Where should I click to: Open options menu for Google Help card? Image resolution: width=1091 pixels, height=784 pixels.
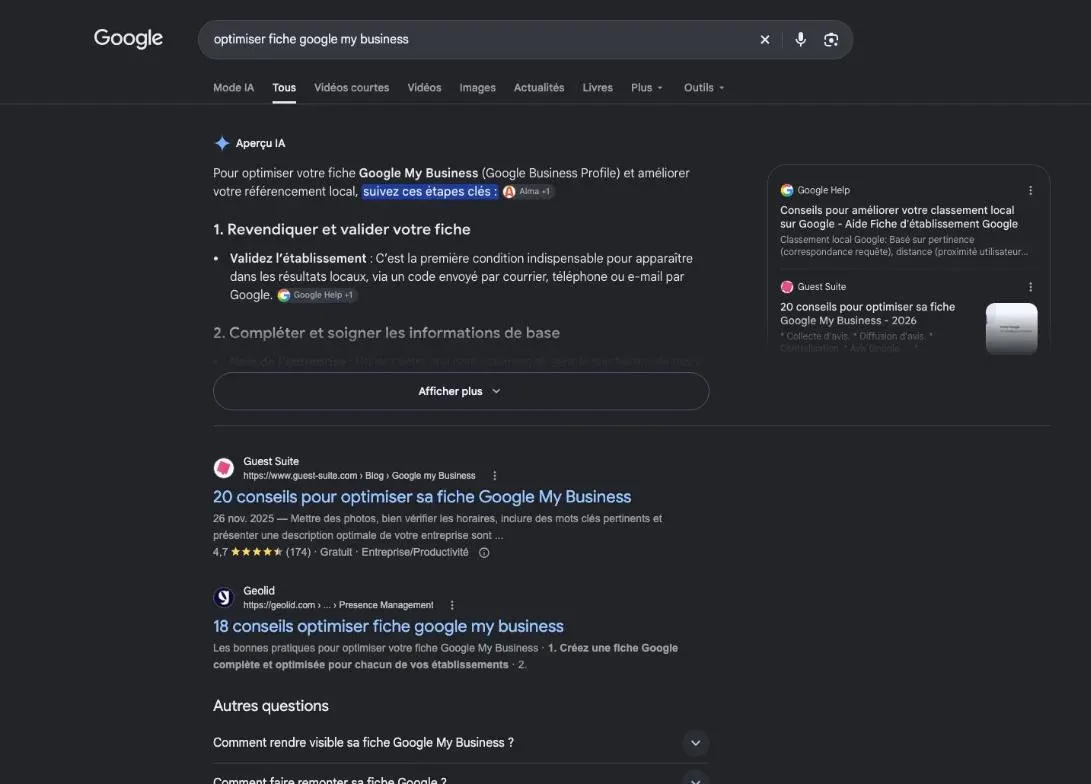coord(1030,190)
